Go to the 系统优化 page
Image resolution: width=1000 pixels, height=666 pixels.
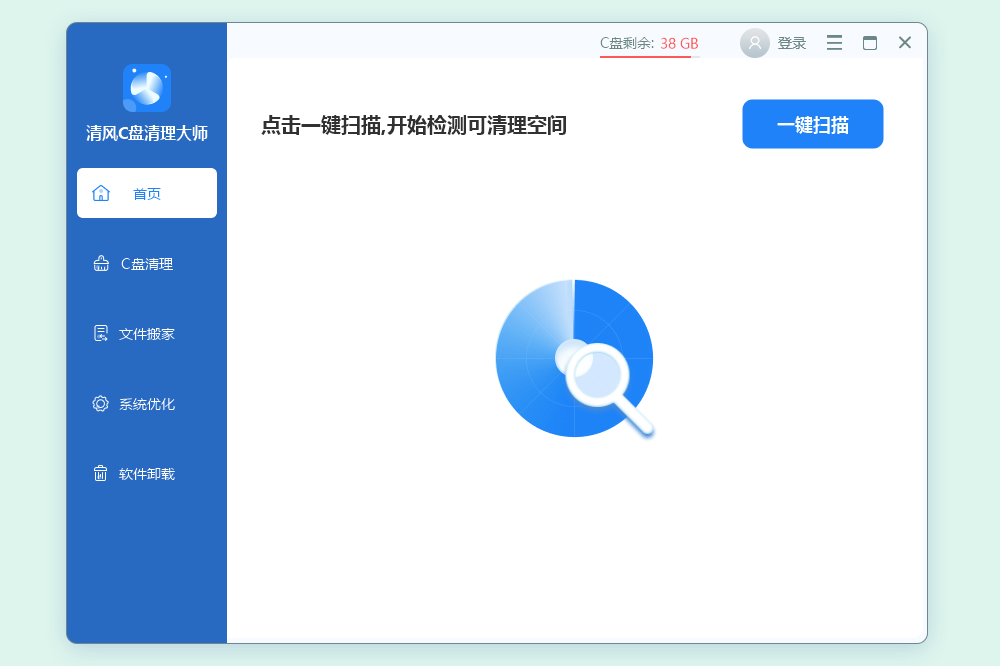pos(147,404)
